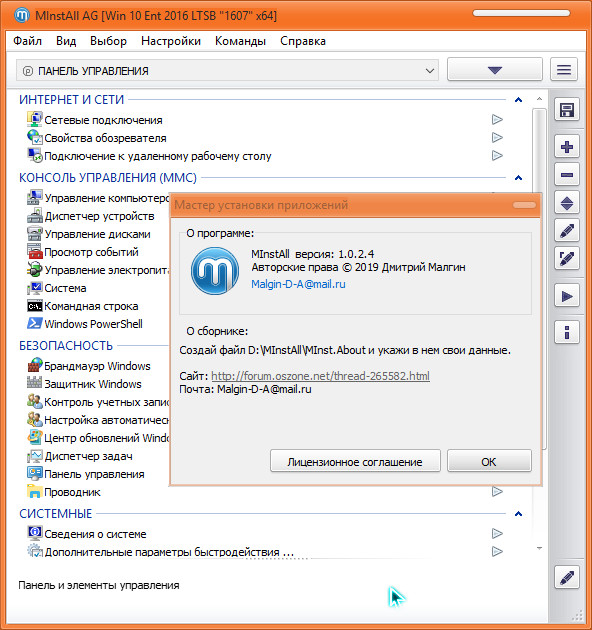Open the Справка menu
This screenshot has height=630, width=592.
(x=303, y=41)
